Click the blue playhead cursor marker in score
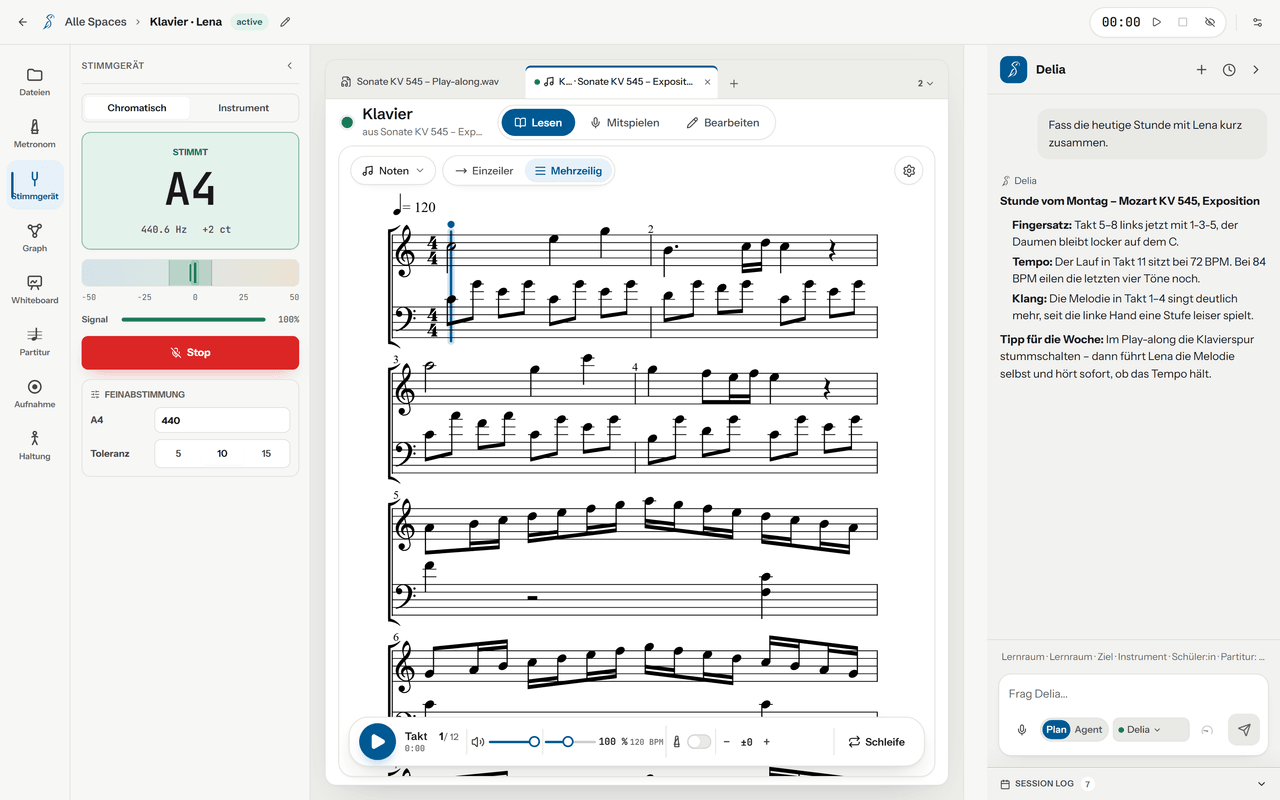1280x800 pixels. click(451, 226)
